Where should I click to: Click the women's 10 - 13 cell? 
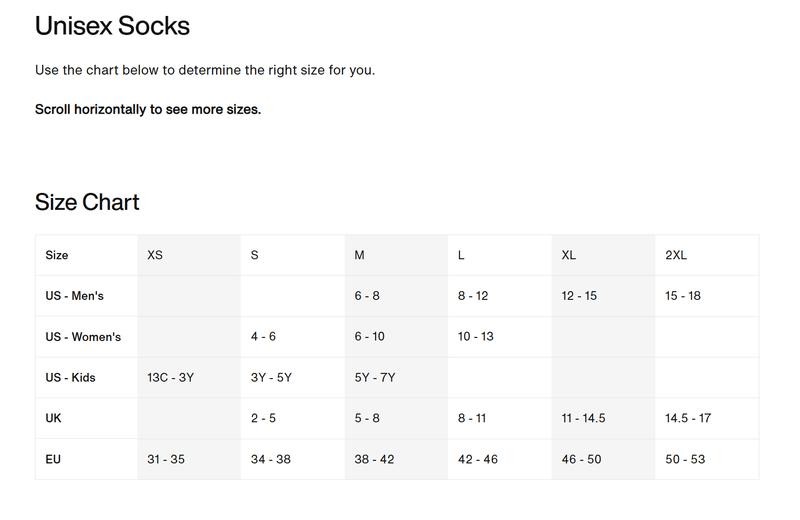click(x=476, y=337)
